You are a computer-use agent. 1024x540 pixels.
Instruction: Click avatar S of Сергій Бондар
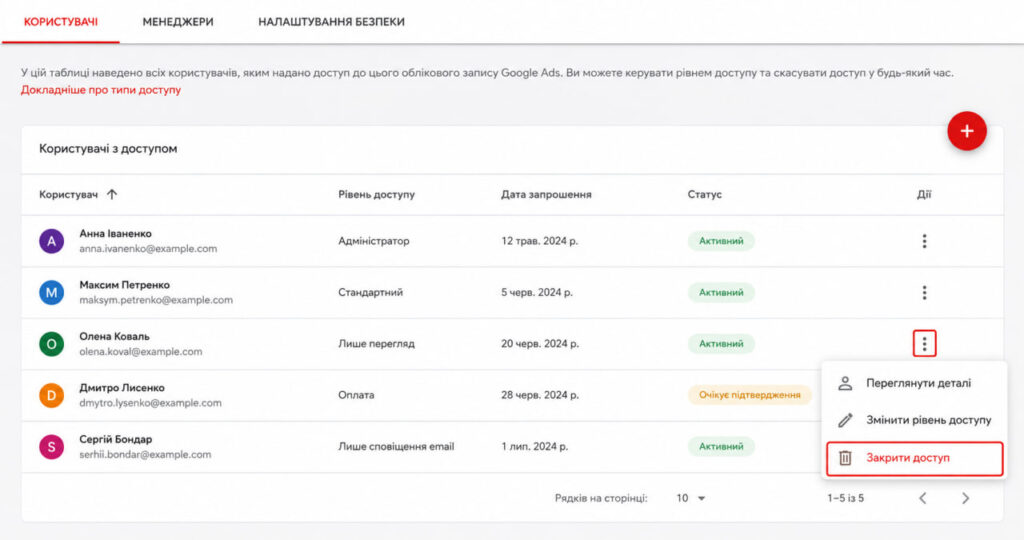point(52,447)
